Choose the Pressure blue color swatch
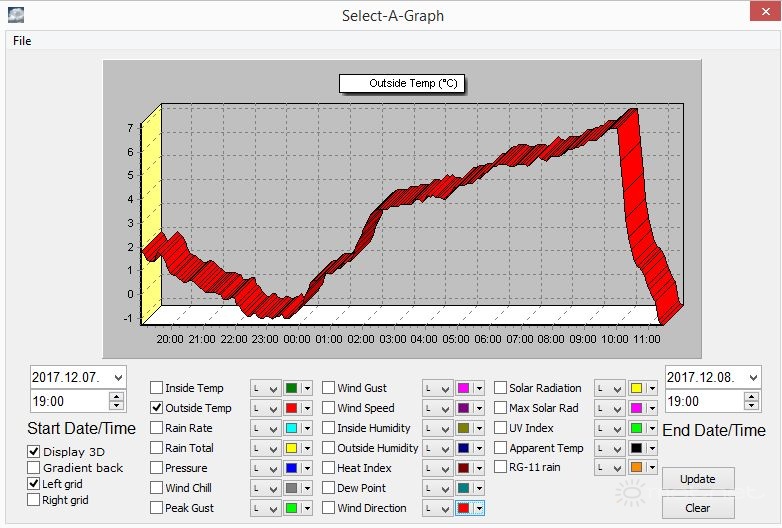 pyautogui.click(x=292, y=468)
